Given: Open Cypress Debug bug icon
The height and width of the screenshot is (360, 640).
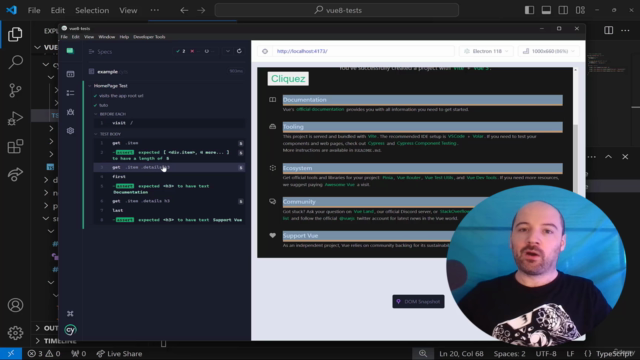Looking at the screenshot, I should (x=70, y=112).
